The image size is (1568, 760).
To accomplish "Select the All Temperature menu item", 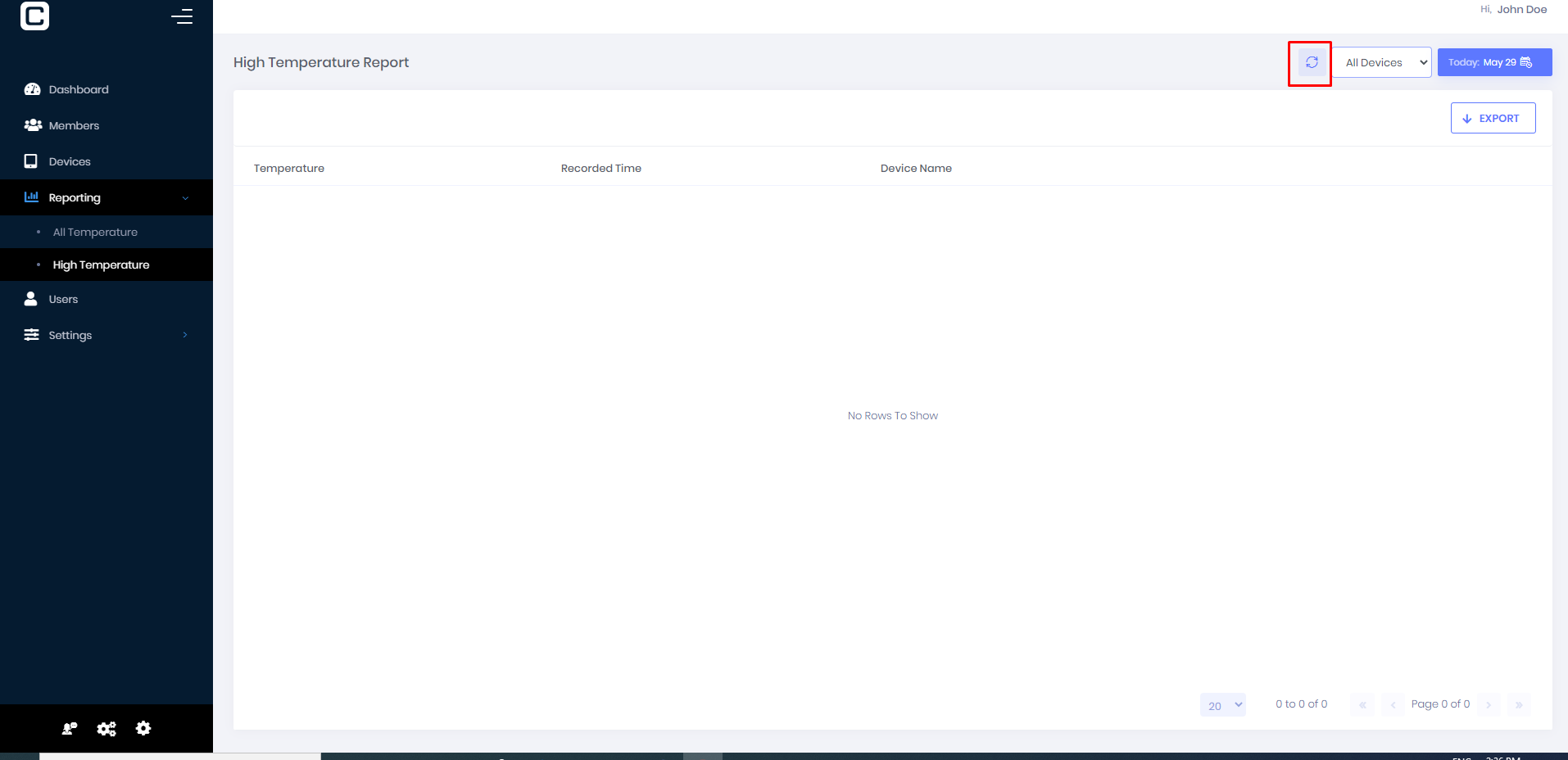I will point(95,232).
